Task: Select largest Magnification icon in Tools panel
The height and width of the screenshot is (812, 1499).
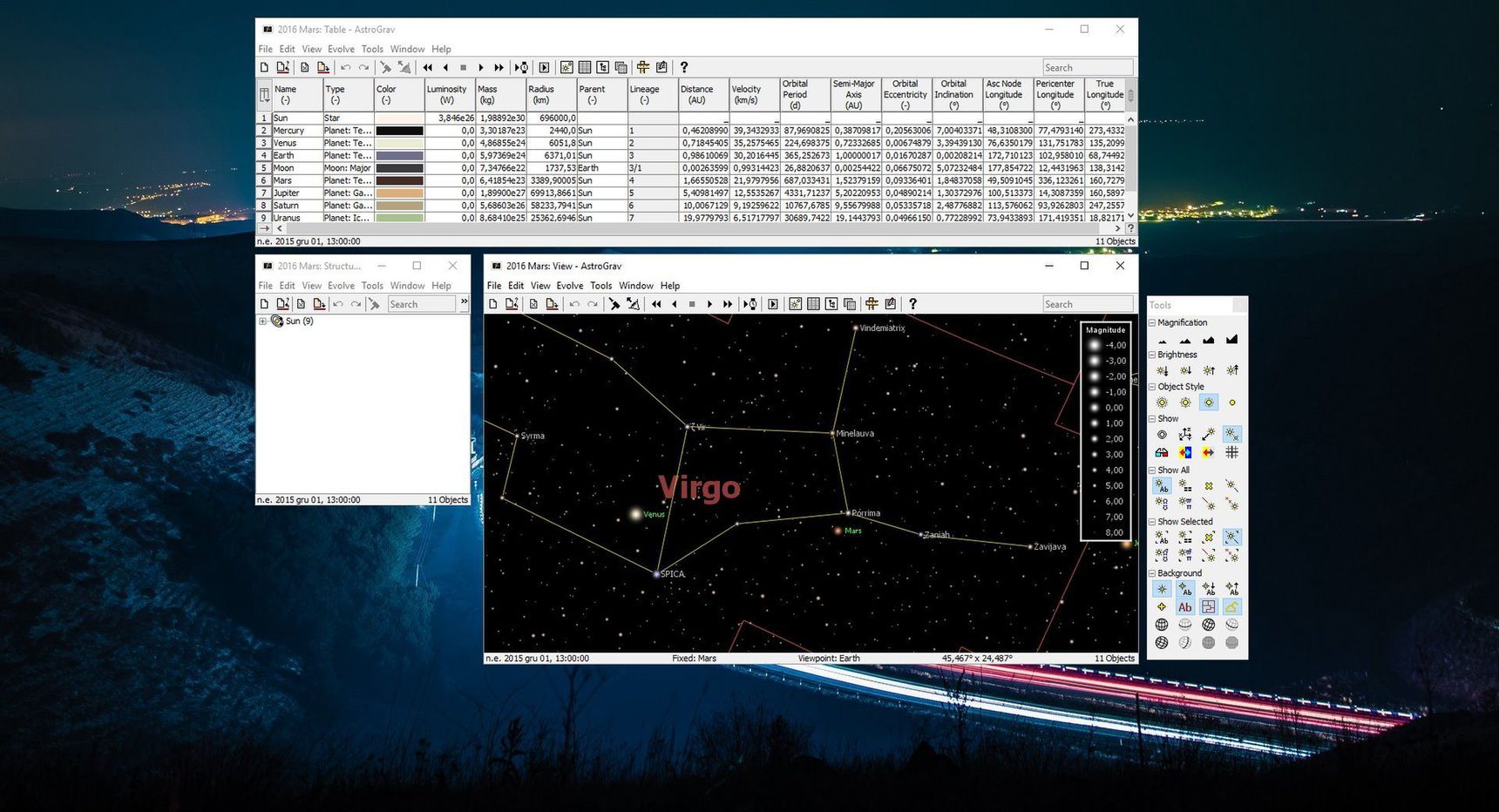Action: (1231, 340)
